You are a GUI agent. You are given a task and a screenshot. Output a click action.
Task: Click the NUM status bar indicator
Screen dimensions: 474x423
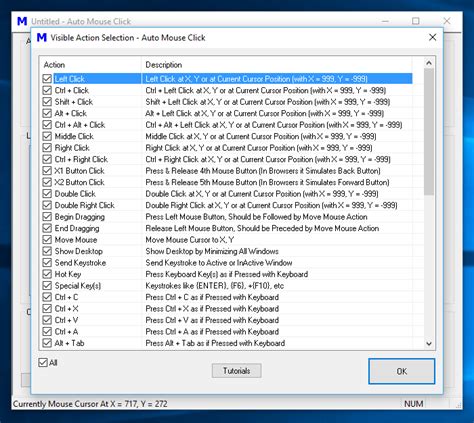[x=413, y=404]
